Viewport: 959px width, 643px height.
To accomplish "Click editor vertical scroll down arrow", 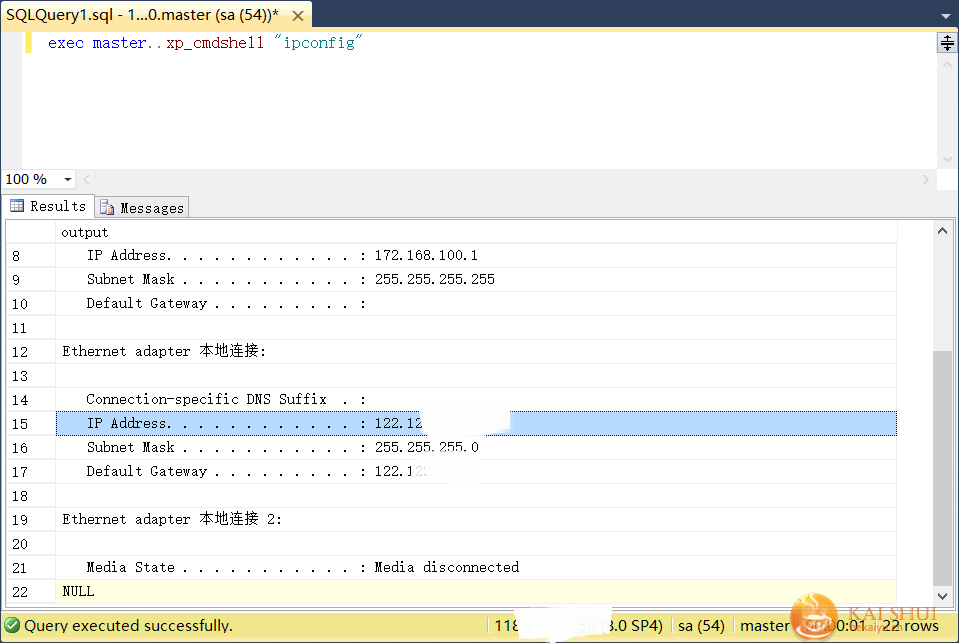I will point(947,159).
